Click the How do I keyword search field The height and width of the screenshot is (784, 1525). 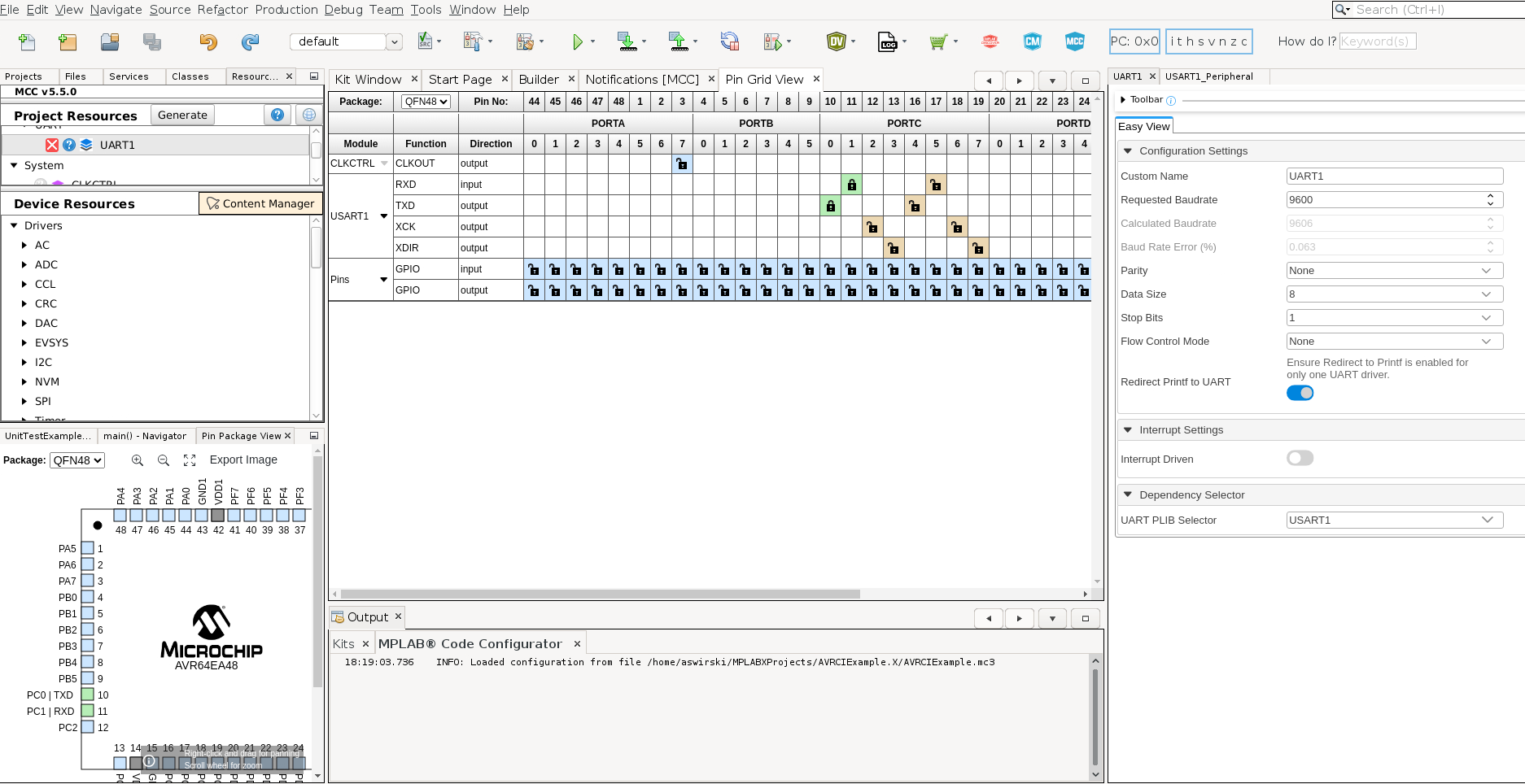[1378, 41]
